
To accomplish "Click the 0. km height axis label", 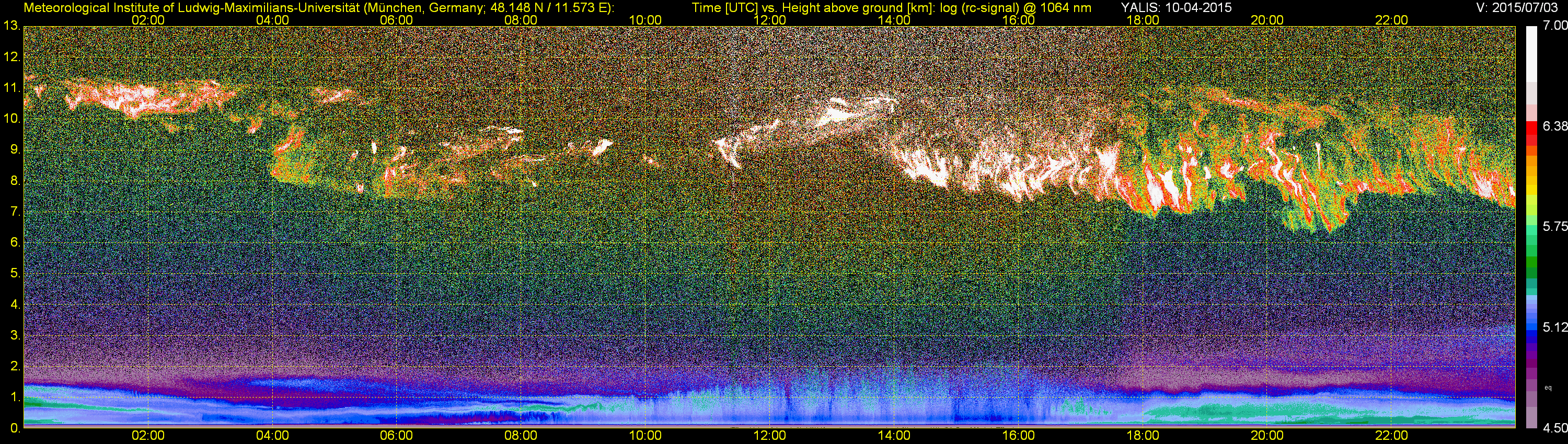I will point(15,429).
